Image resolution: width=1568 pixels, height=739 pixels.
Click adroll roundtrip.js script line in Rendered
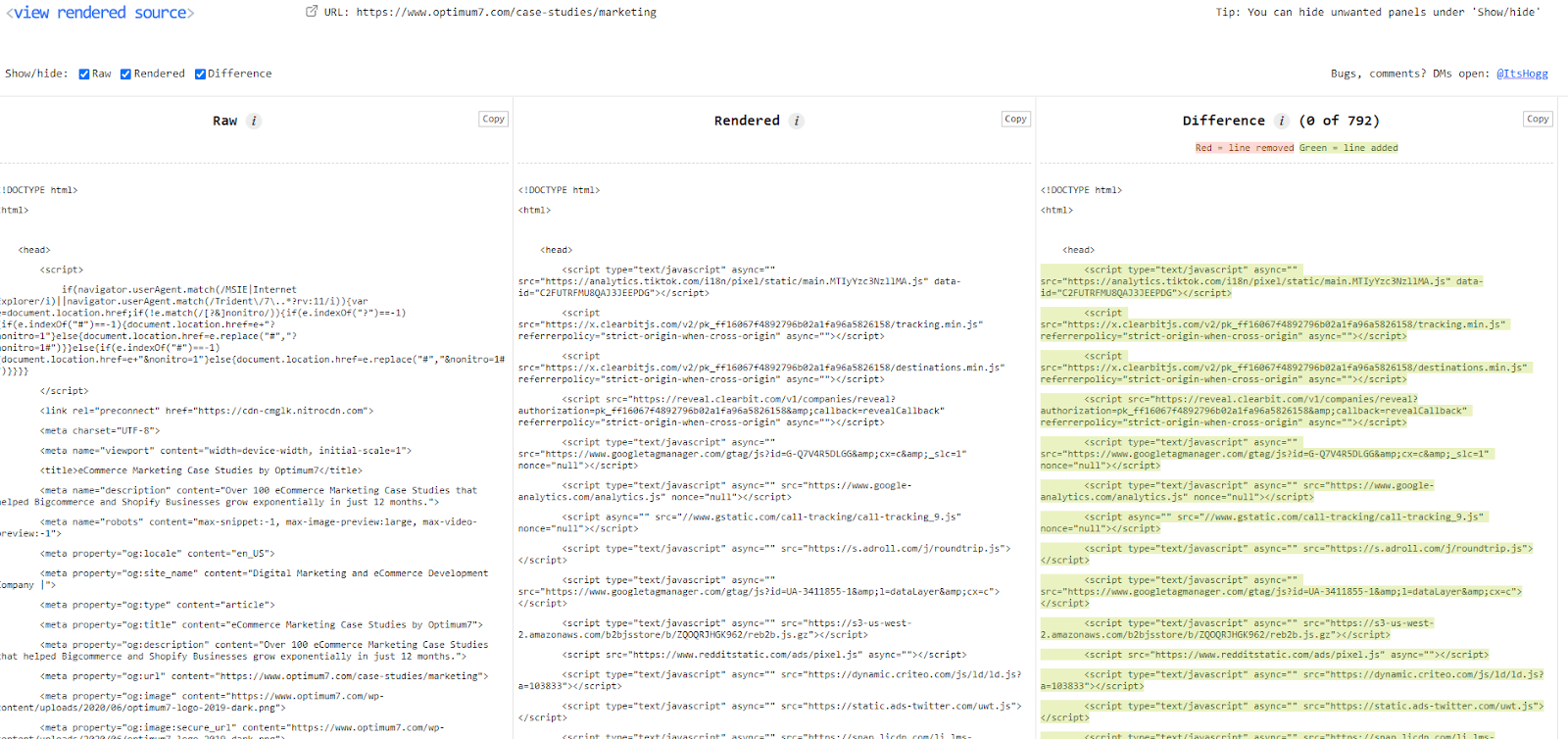tap(764, 554)
